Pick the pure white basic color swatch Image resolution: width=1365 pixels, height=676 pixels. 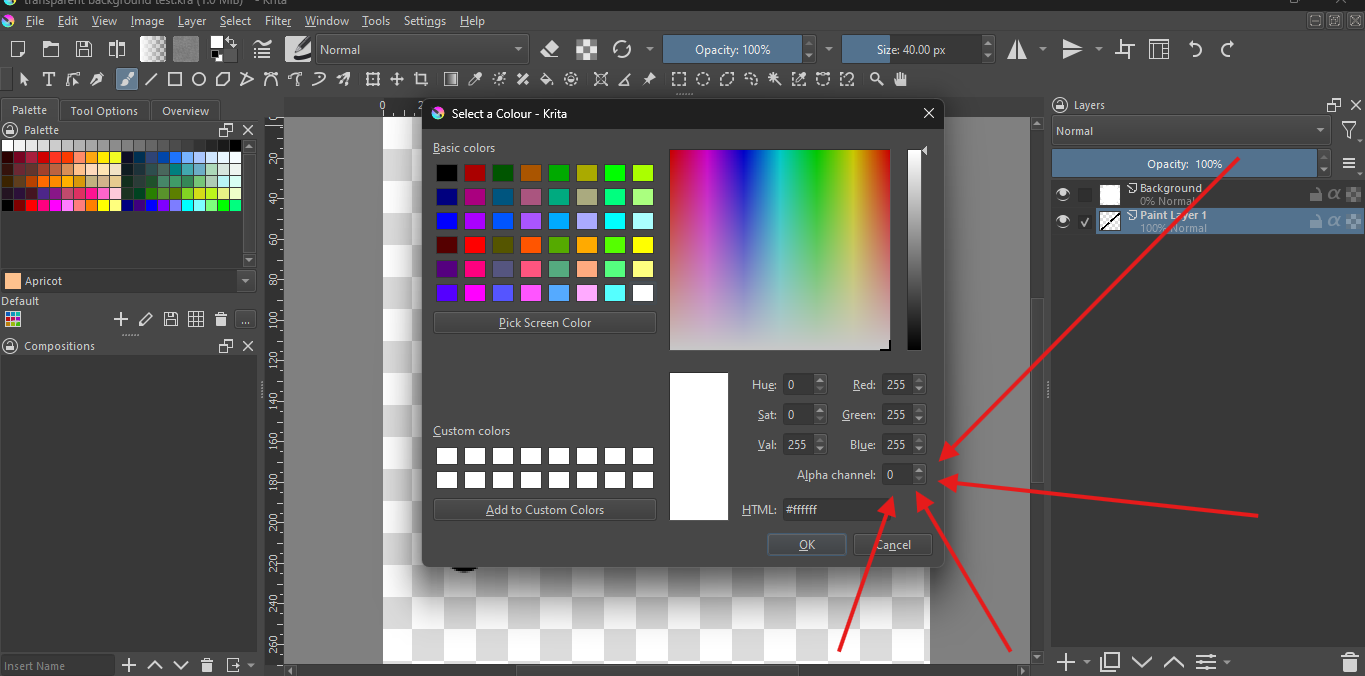coord(642,293)
